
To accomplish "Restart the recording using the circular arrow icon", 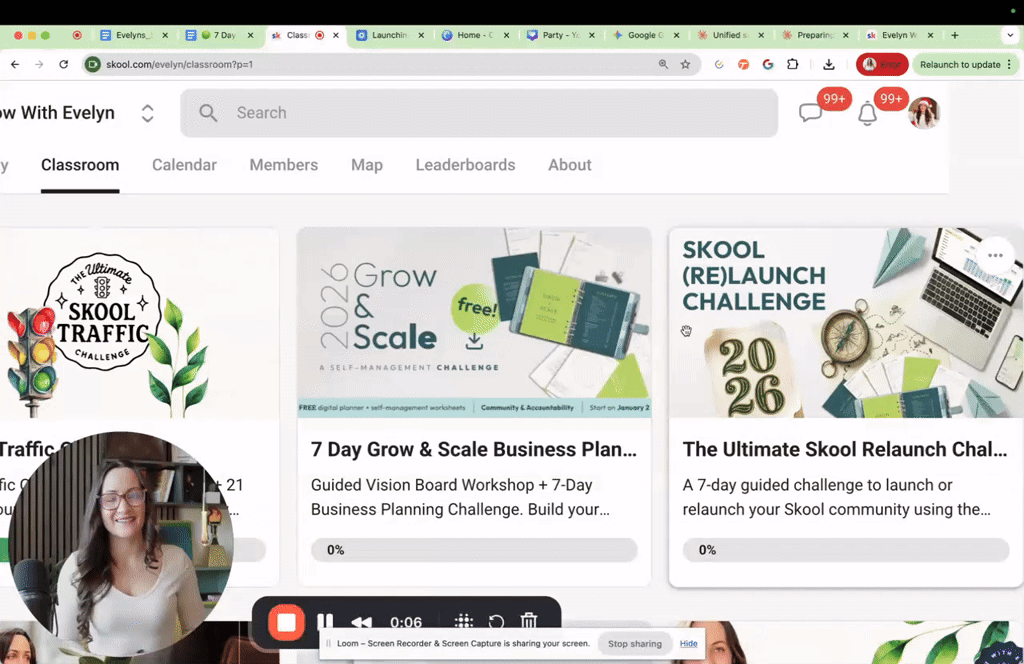I will pos(495,621).
